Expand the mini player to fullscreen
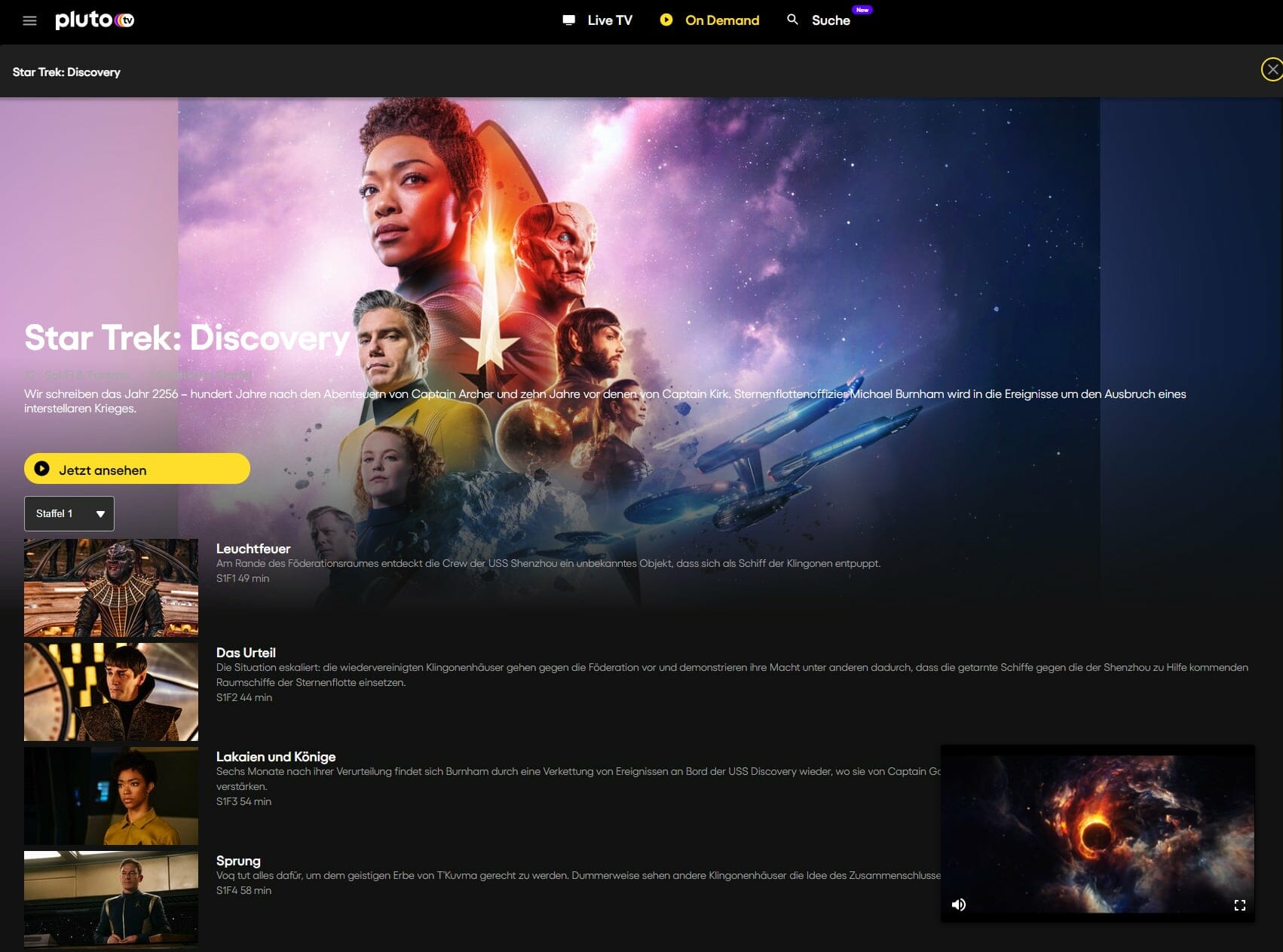The width and height of the screenshot is (1283, 952). click(1239, 905)
